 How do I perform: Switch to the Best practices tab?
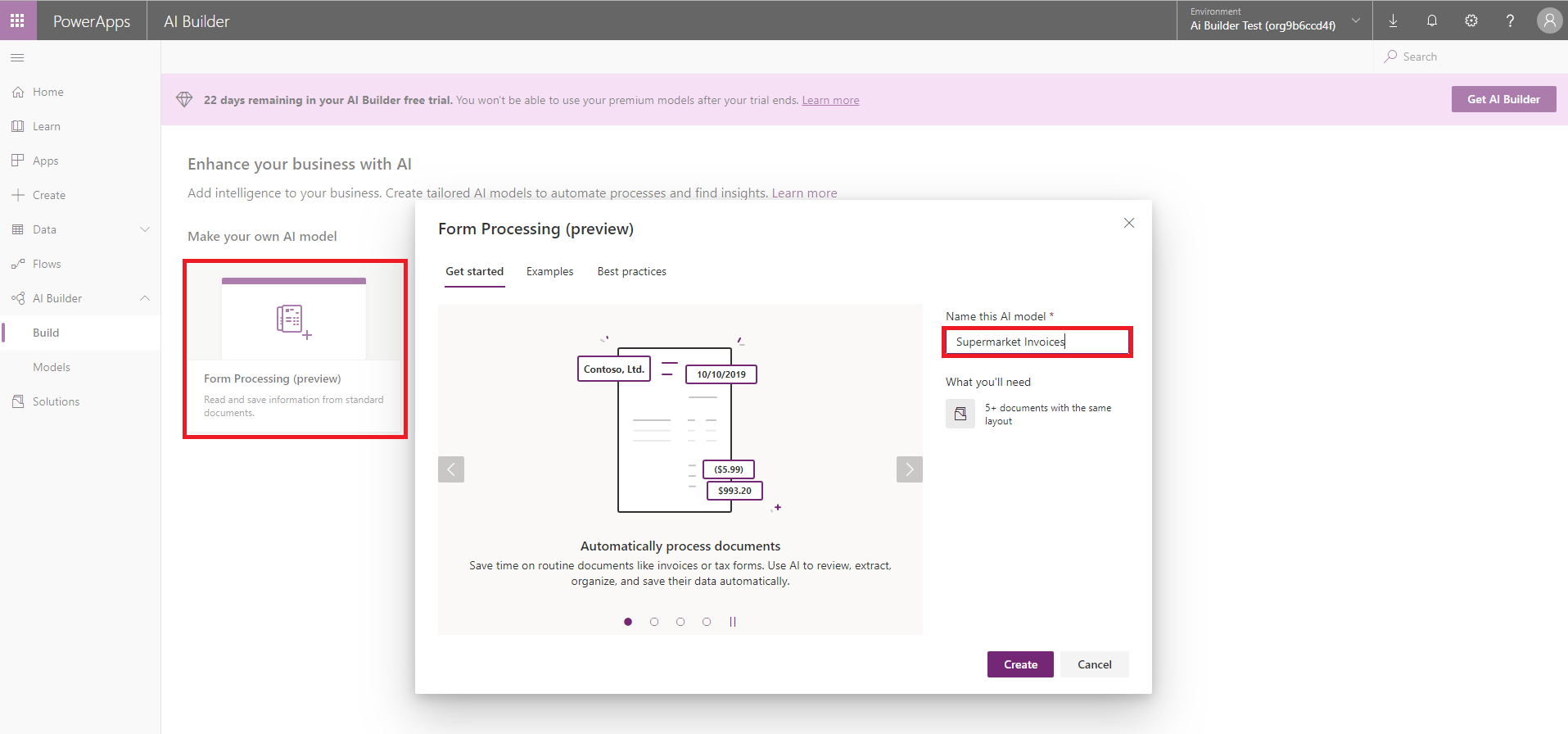pyautogui.click(x=631, y=271)
